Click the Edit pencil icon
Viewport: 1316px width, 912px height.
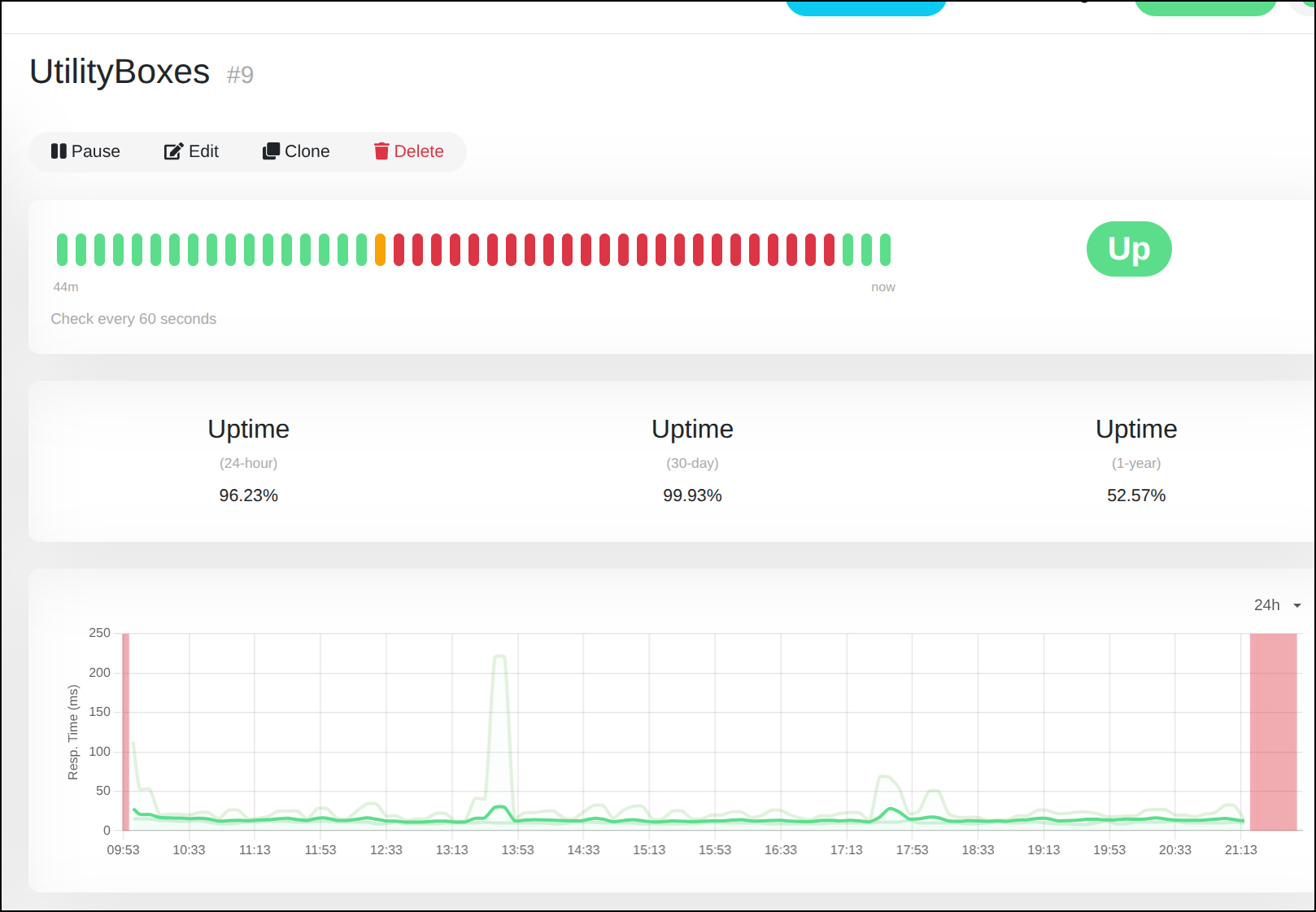click(x=173, y=151)
